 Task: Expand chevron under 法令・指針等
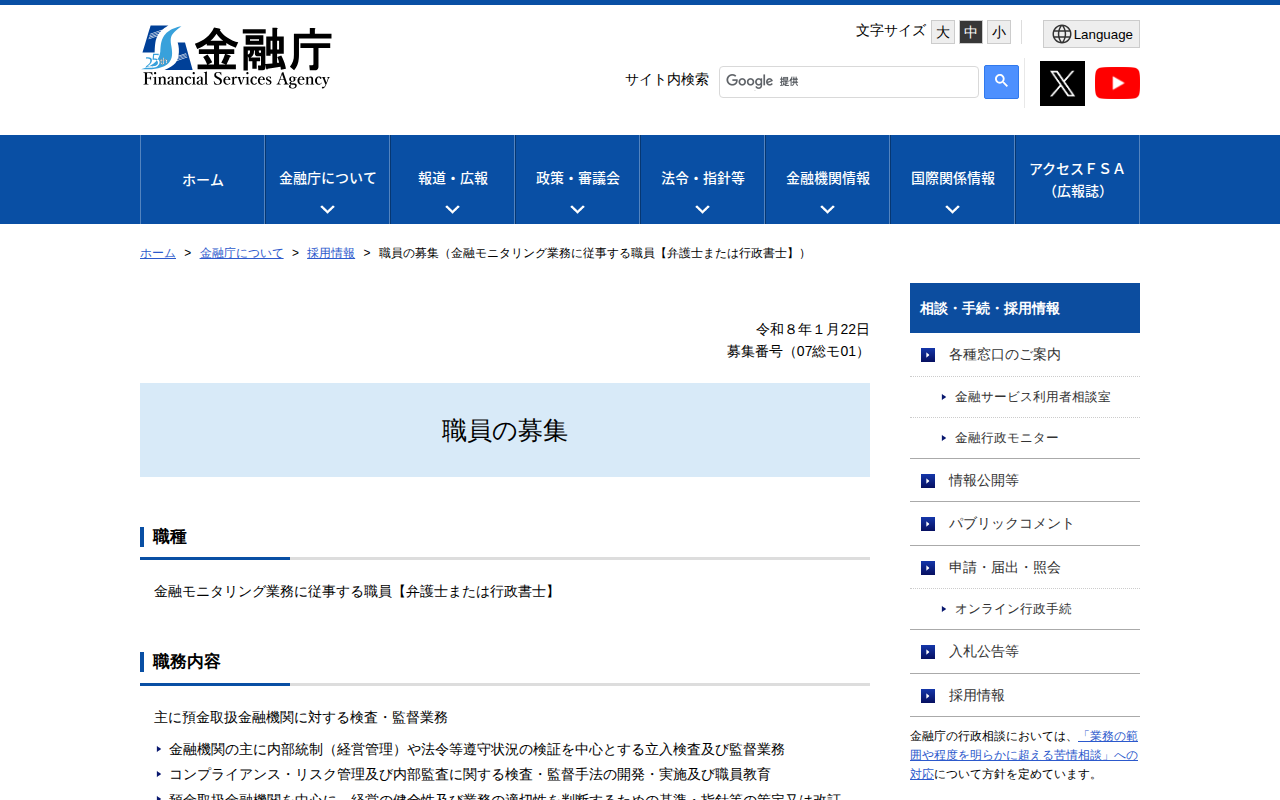pos(702,209)
